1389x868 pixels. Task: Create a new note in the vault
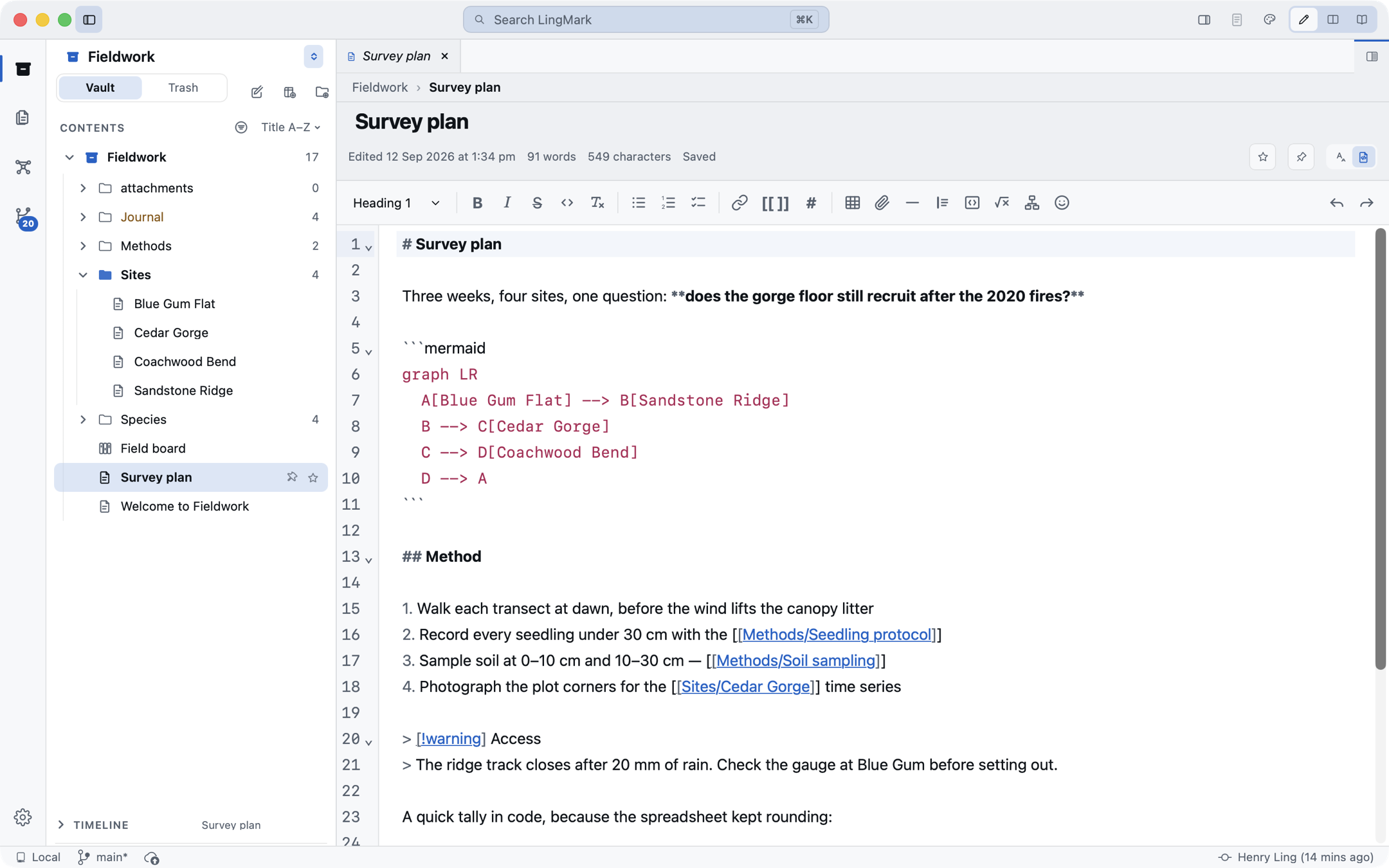point(257,92)
